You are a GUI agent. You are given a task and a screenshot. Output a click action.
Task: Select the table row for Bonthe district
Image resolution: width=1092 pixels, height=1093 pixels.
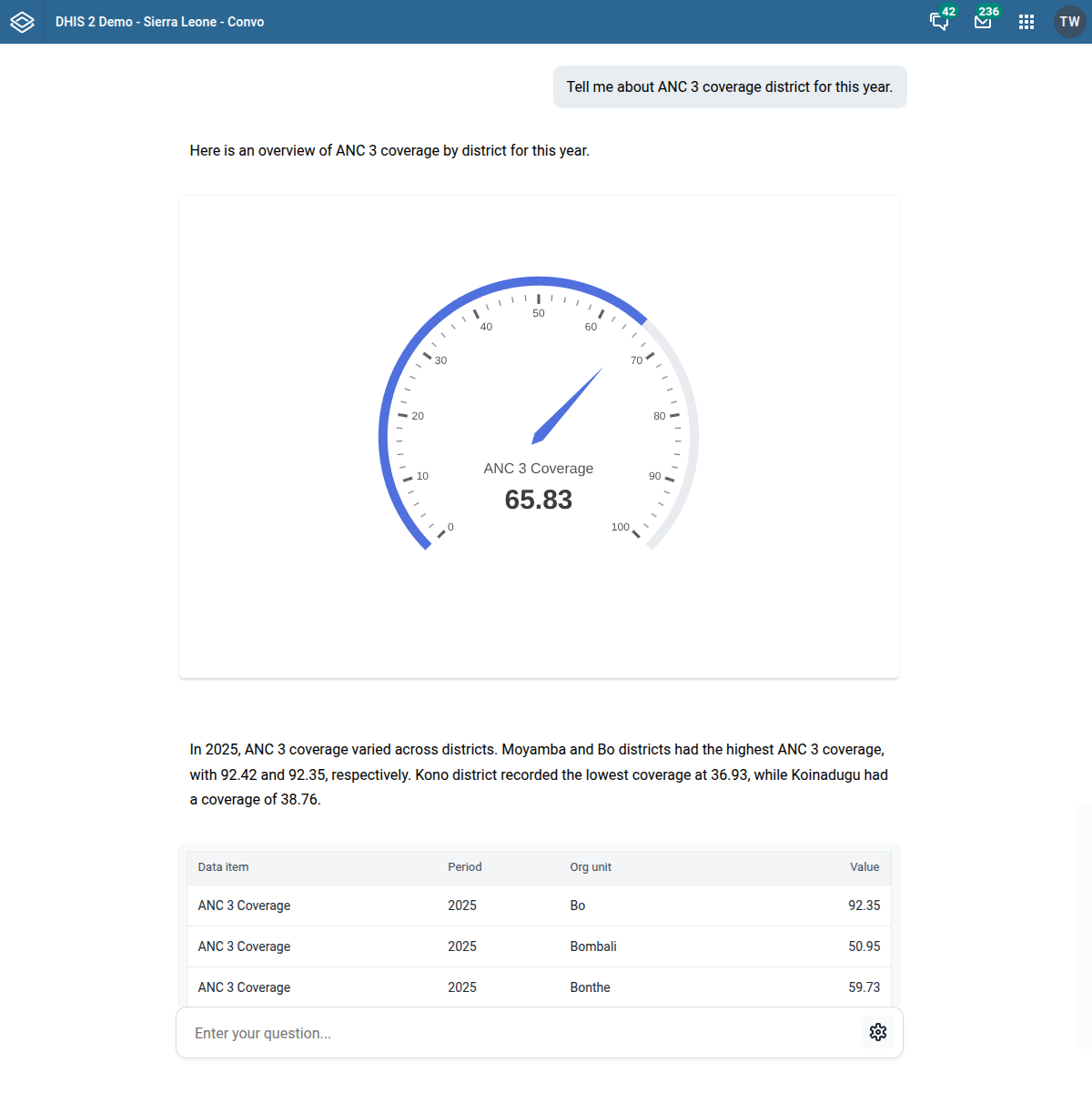coord(539,987)
